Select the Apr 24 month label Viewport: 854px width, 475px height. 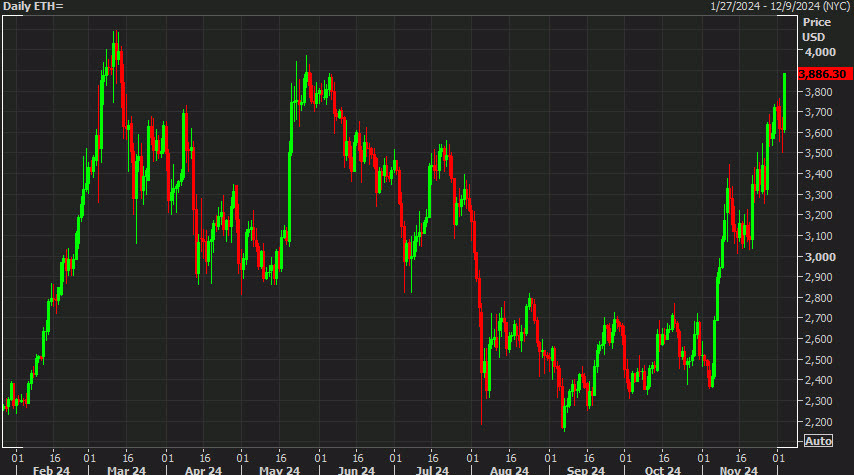[x=203, y=469]
